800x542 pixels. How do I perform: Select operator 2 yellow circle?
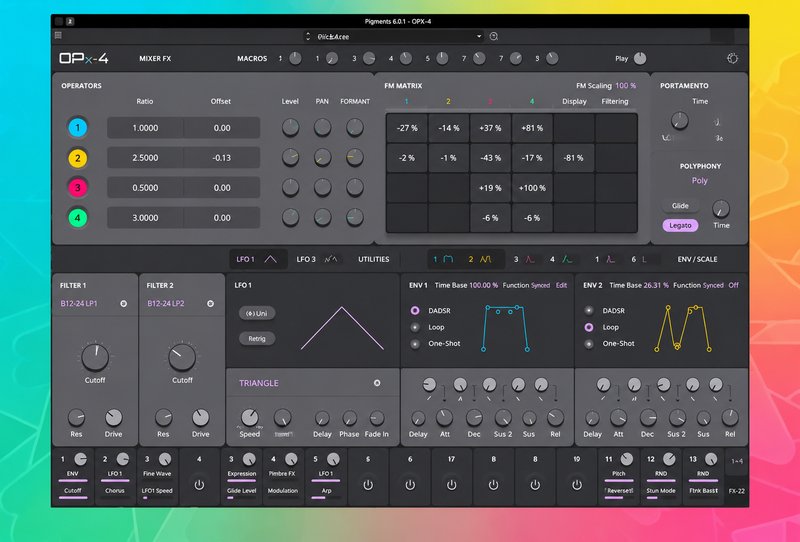(78, 158)
